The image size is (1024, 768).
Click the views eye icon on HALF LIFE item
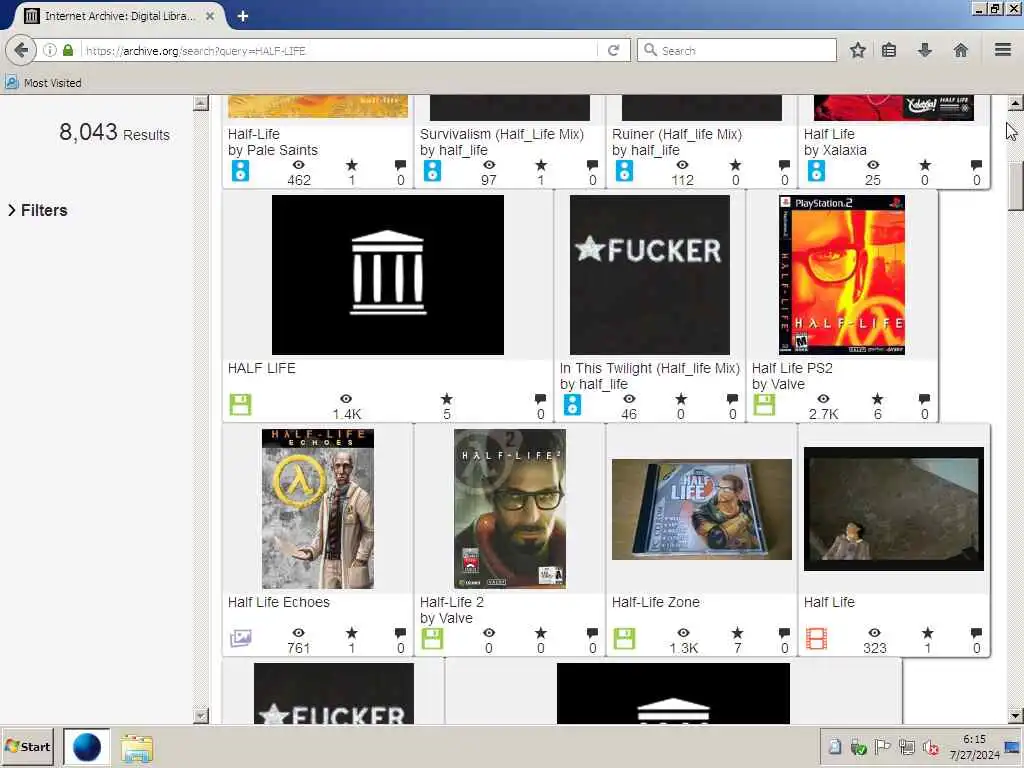click(346, 398)
